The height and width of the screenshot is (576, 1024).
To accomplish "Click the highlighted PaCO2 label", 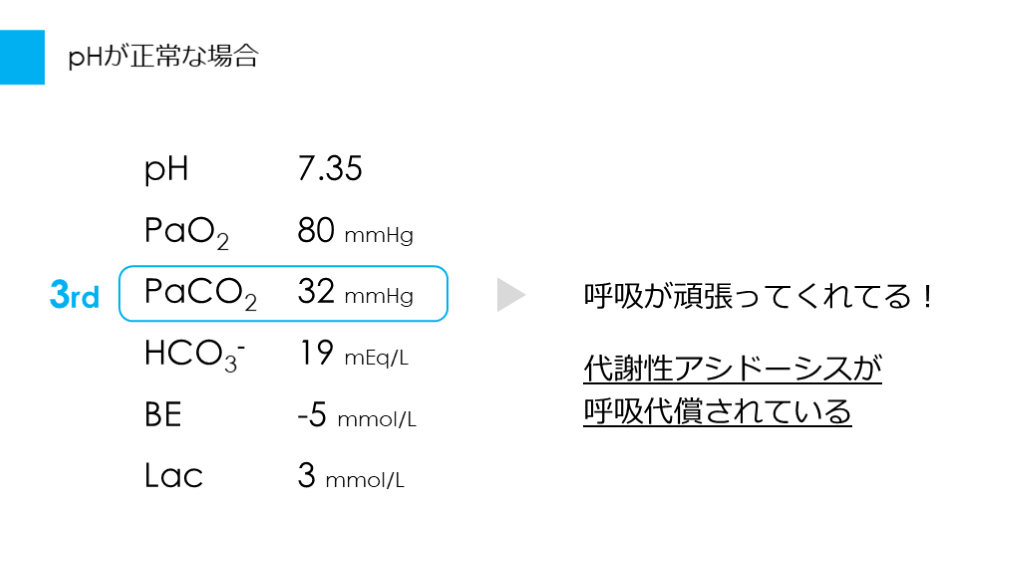I will pyautogui.click(x=200, y=294).
